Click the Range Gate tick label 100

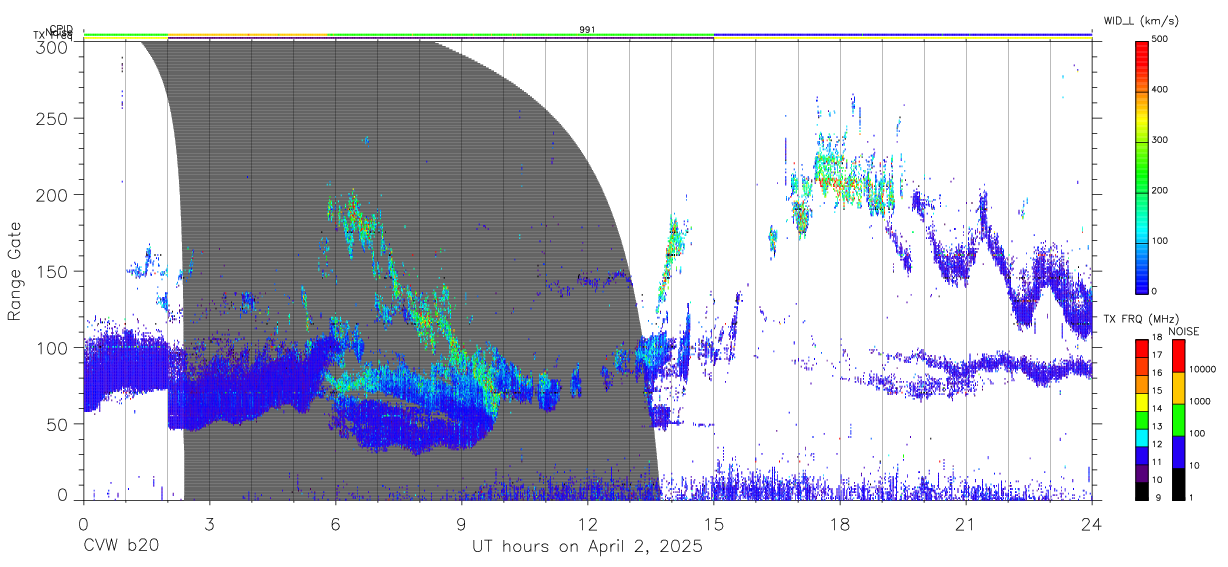[54, 347]
